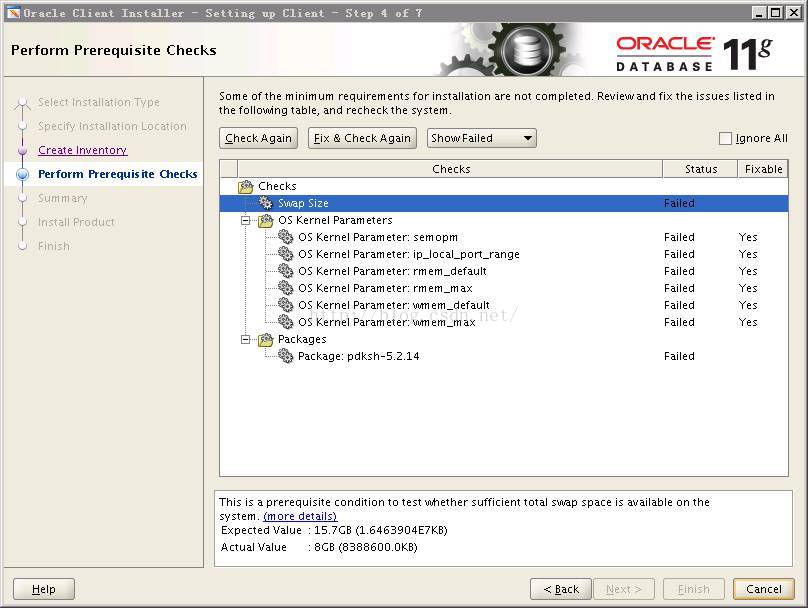Click Yes fixable value for wmem_max
The image size is (808, 608).
coord(748,322)
